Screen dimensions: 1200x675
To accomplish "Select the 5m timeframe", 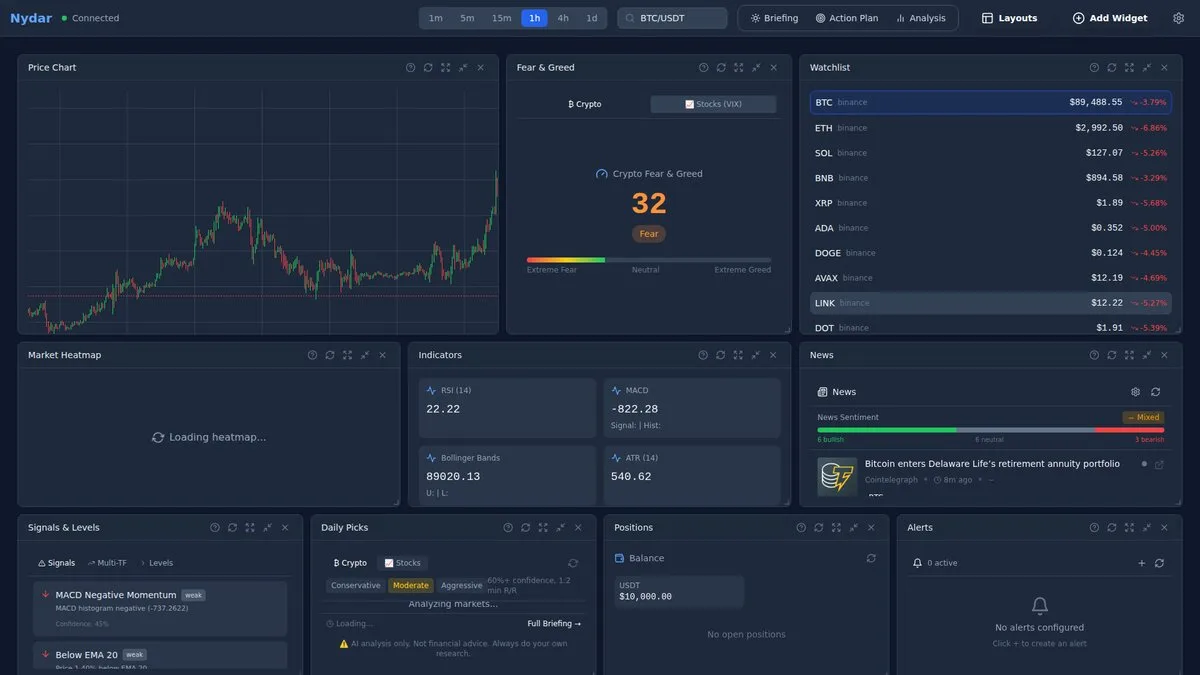I will click(467, 18).
